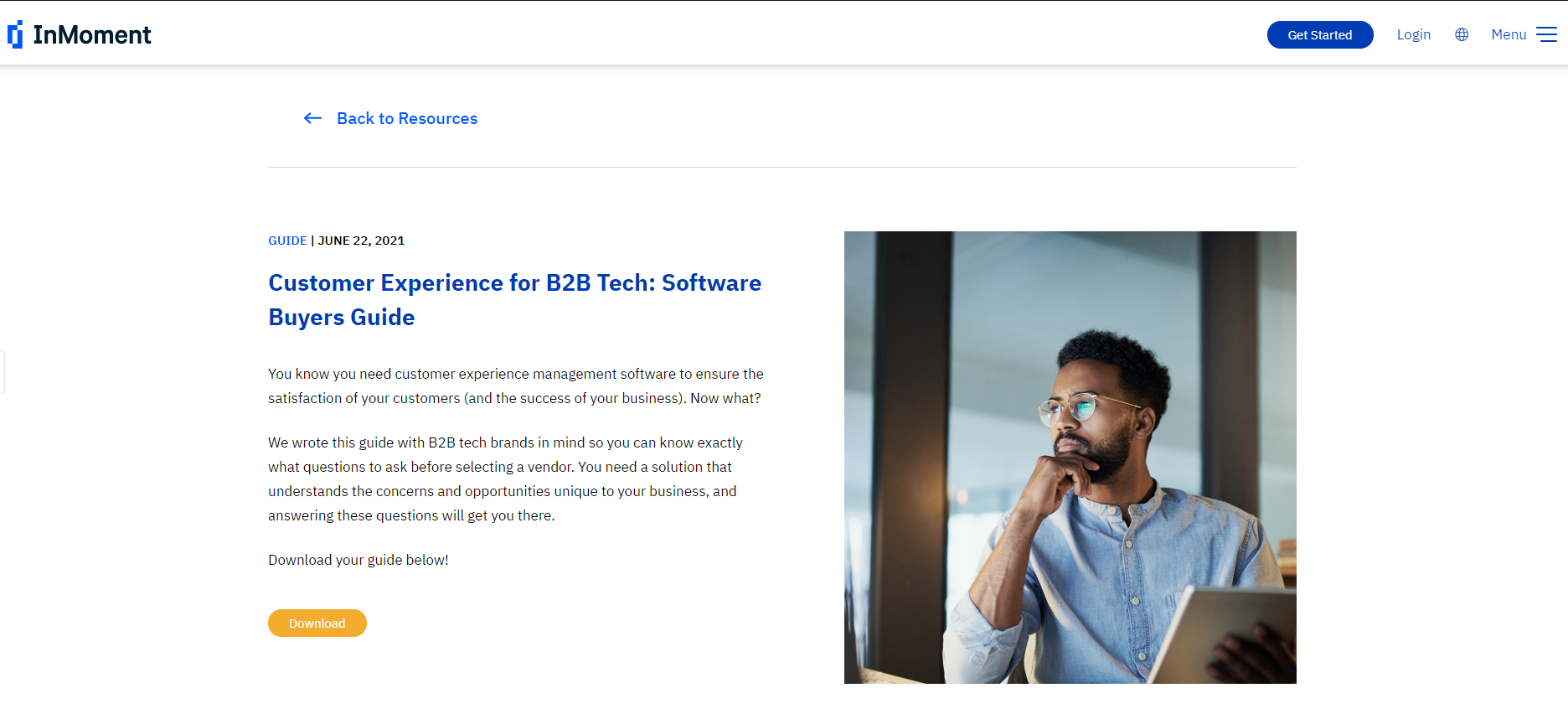Screen dimensions: 1568x714
Task: Click the InMoment wordmark text
Action: [x=92, y=34]
